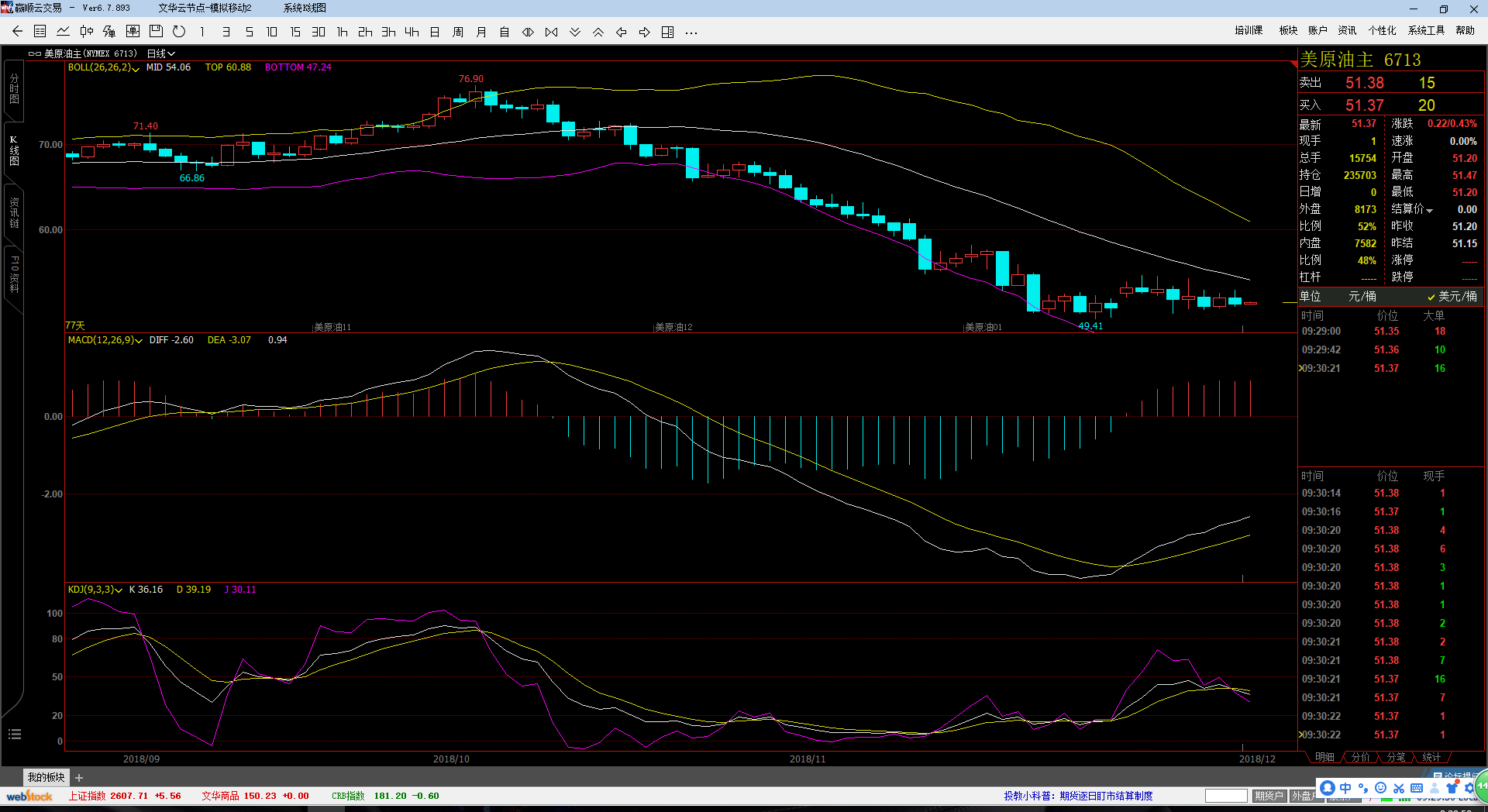Open the 板块 menu

[x=1288, y=30]
